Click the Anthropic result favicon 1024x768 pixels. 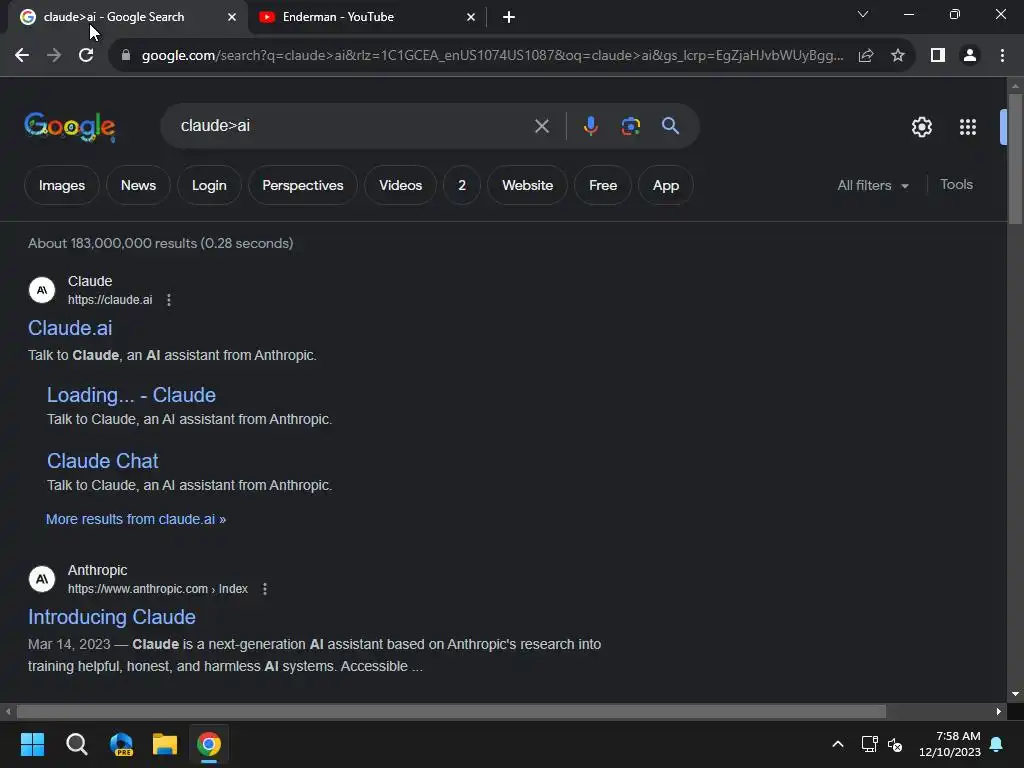coord(42,579)
